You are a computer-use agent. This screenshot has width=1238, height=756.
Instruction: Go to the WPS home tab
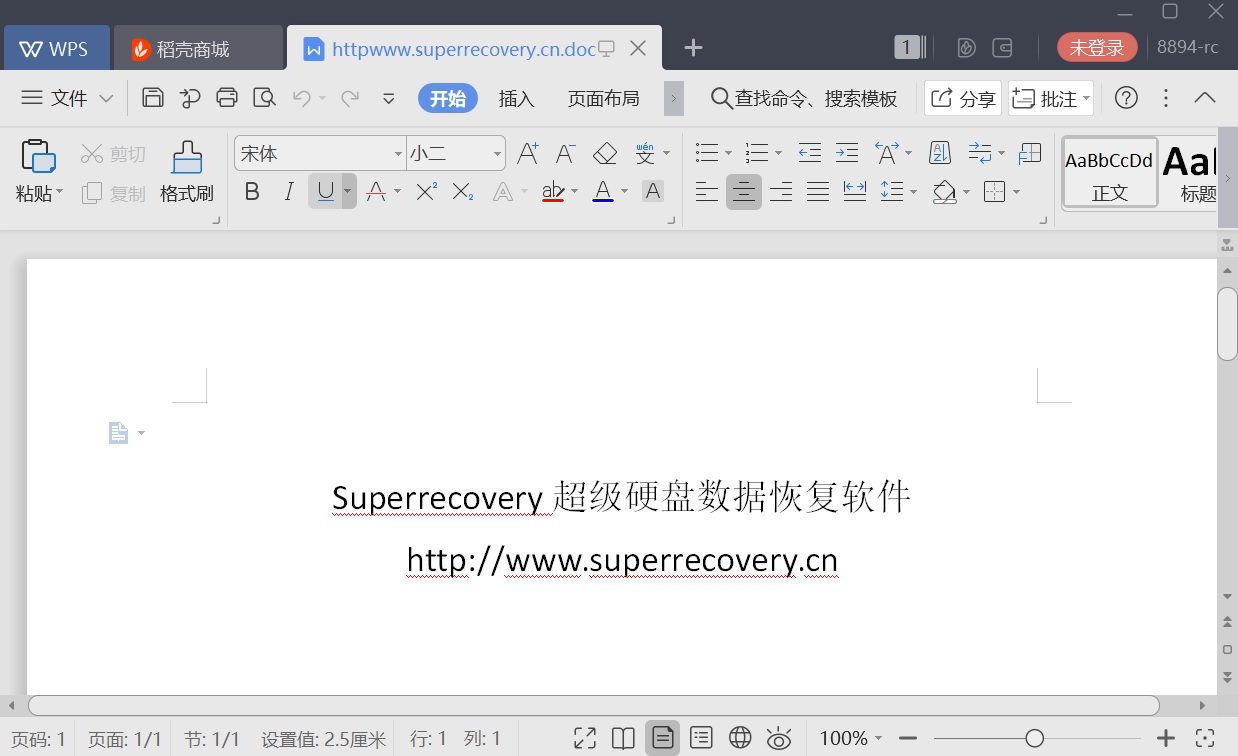[57, 48]
